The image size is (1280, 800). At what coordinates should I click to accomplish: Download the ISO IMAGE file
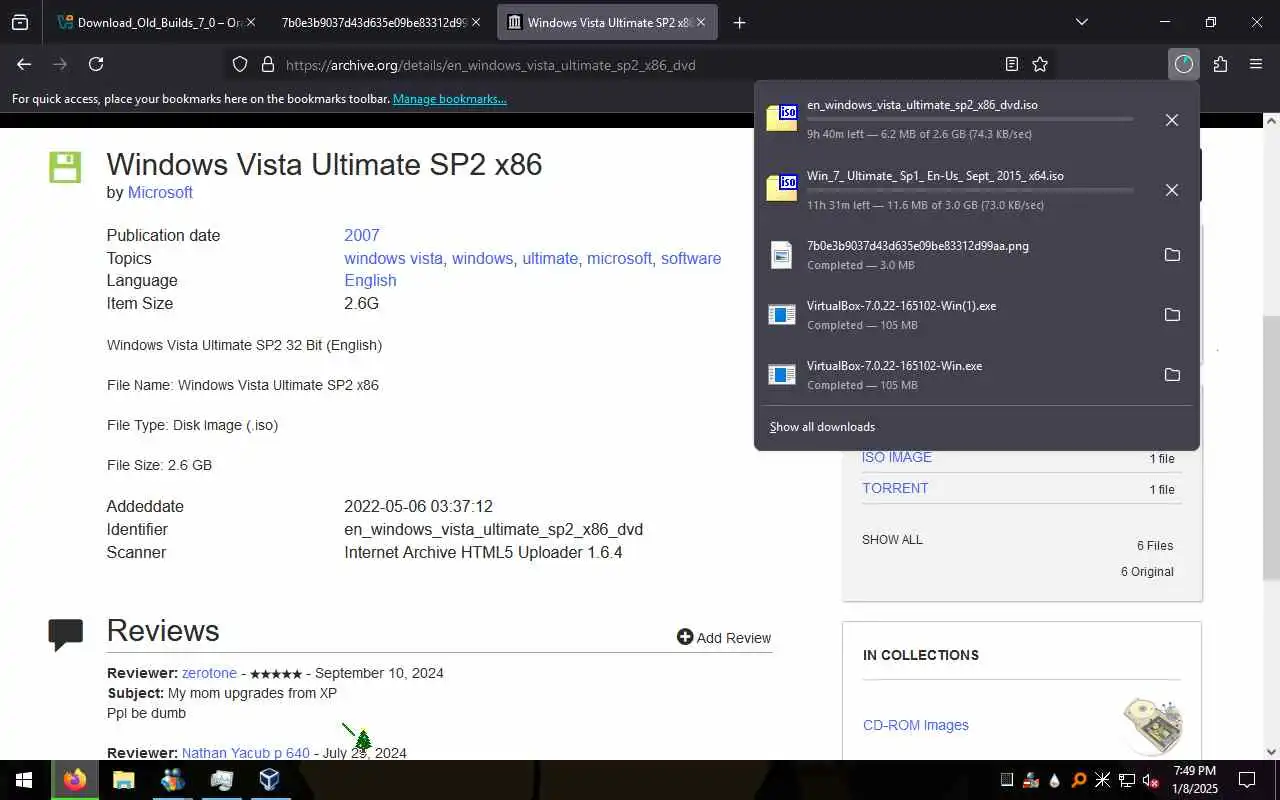[x=897, y=457]
